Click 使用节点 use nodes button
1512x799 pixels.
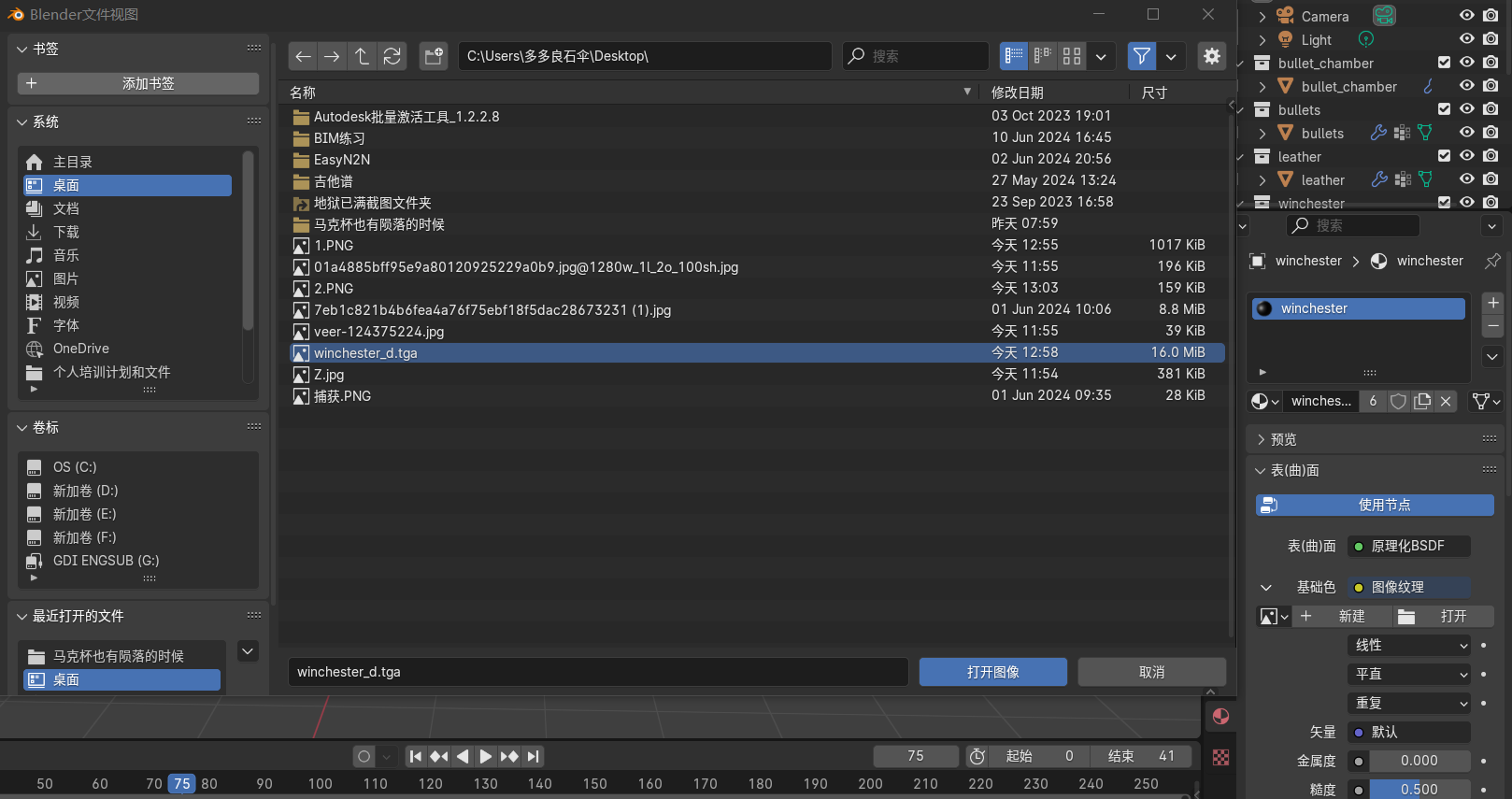click(x=1375, y=506)
